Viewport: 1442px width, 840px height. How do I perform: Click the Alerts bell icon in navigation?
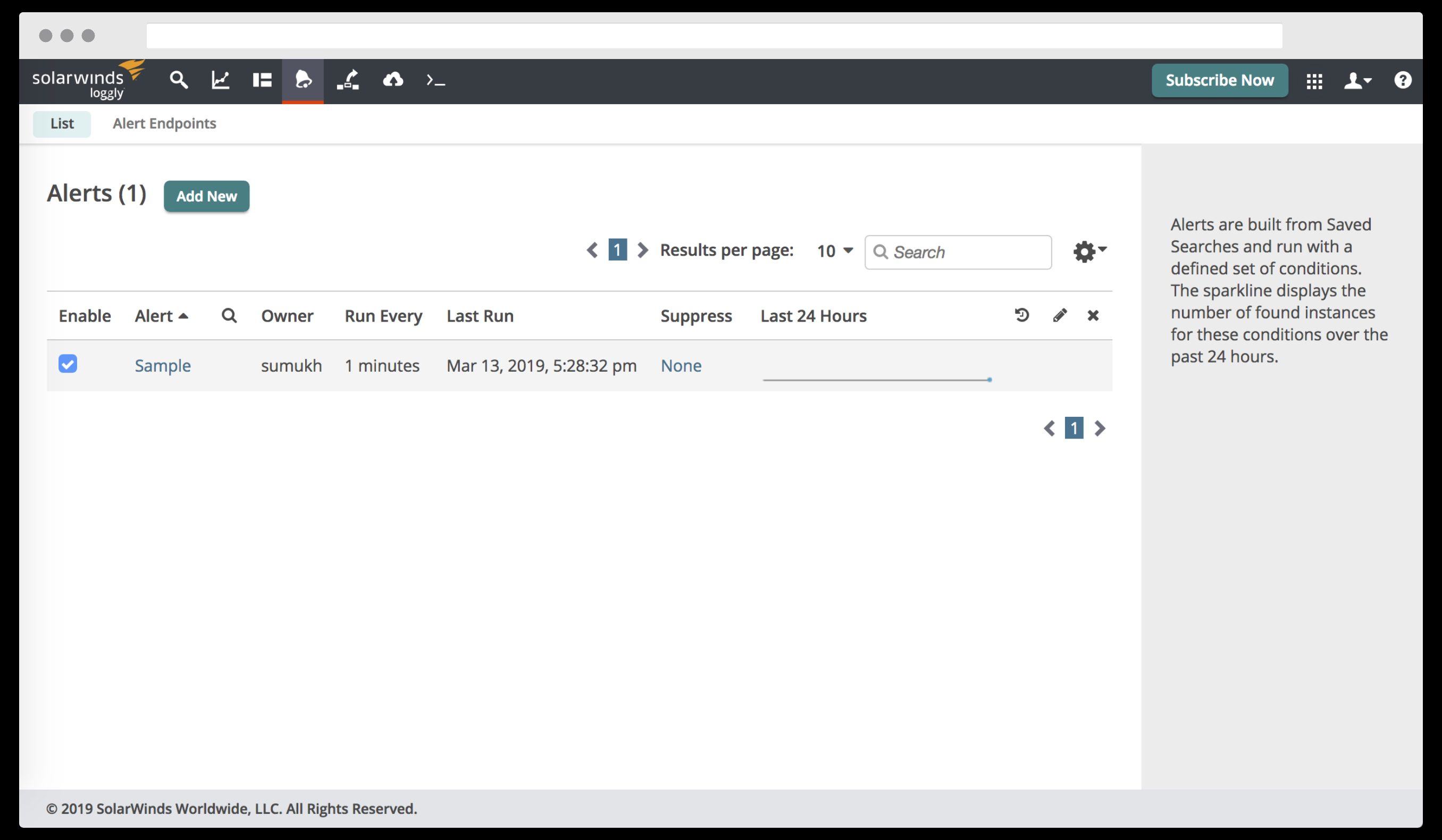click(303, 80)
